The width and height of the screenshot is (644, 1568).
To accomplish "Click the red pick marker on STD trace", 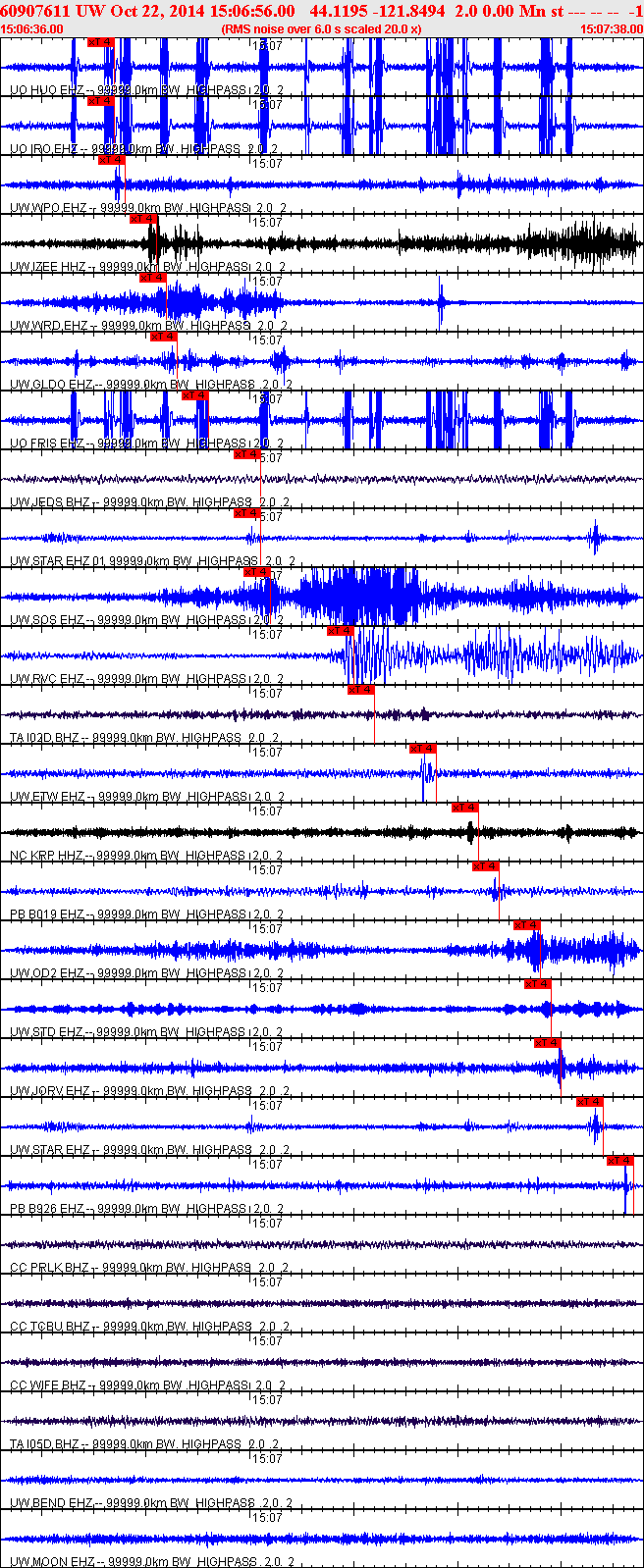I will (538, 984).
